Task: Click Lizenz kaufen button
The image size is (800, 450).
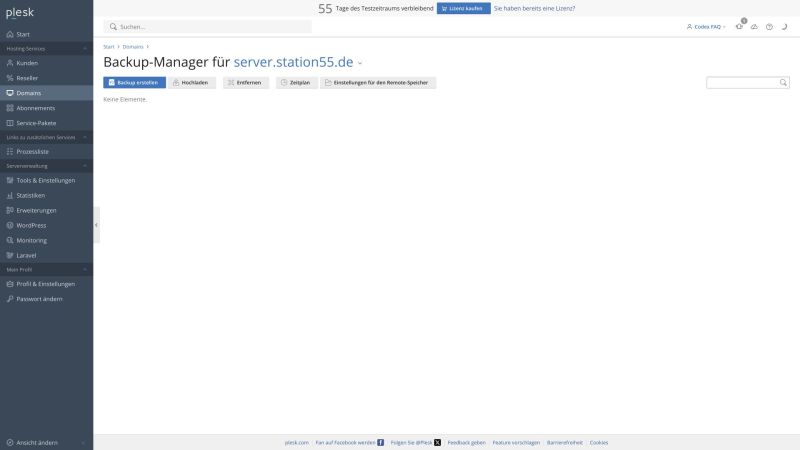Action: click(463, 8)
